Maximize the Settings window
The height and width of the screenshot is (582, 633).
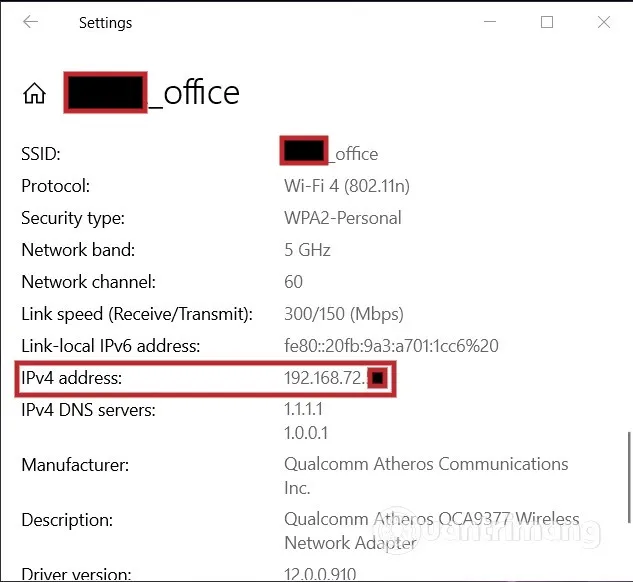pos(547,22)
